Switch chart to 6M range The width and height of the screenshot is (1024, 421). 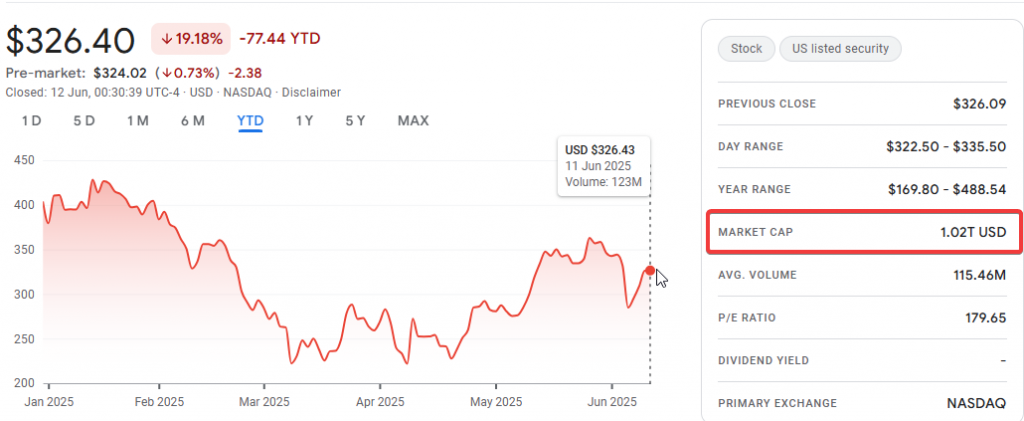point(193,121)
